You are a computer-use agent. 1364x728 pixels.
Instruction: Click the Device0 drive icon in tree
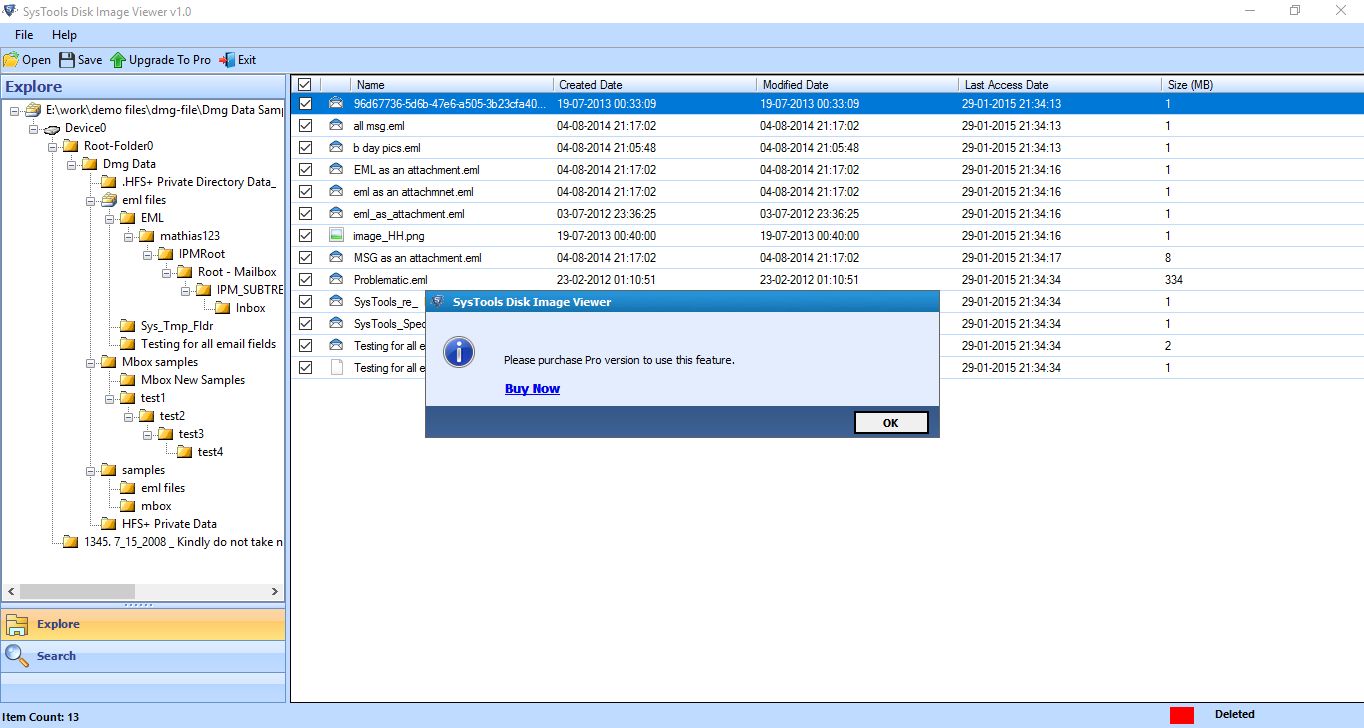tap(52, 129)
